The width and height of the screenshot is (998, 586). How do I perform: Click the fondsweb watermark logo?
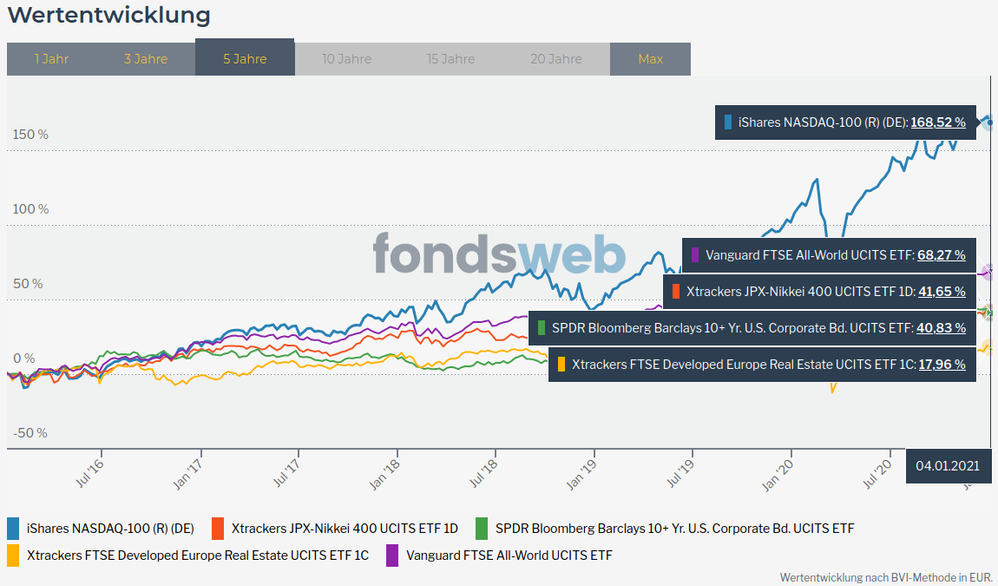499,254
